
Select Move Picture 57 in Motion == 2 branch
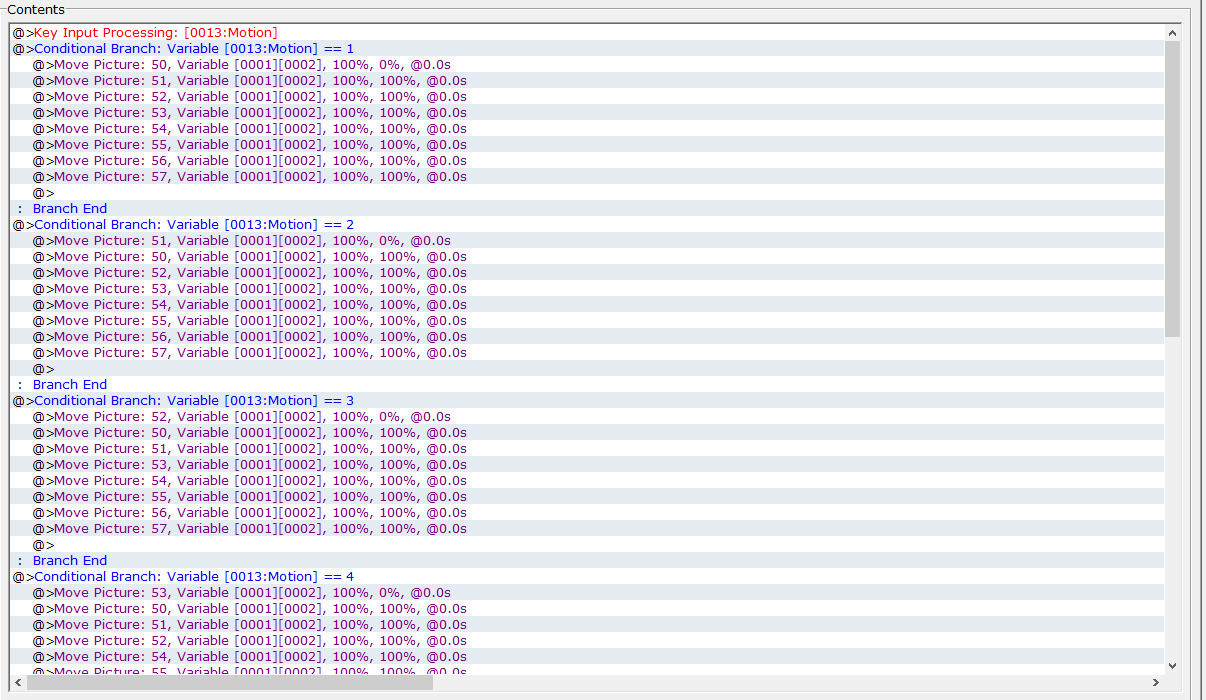pos(588,353)
